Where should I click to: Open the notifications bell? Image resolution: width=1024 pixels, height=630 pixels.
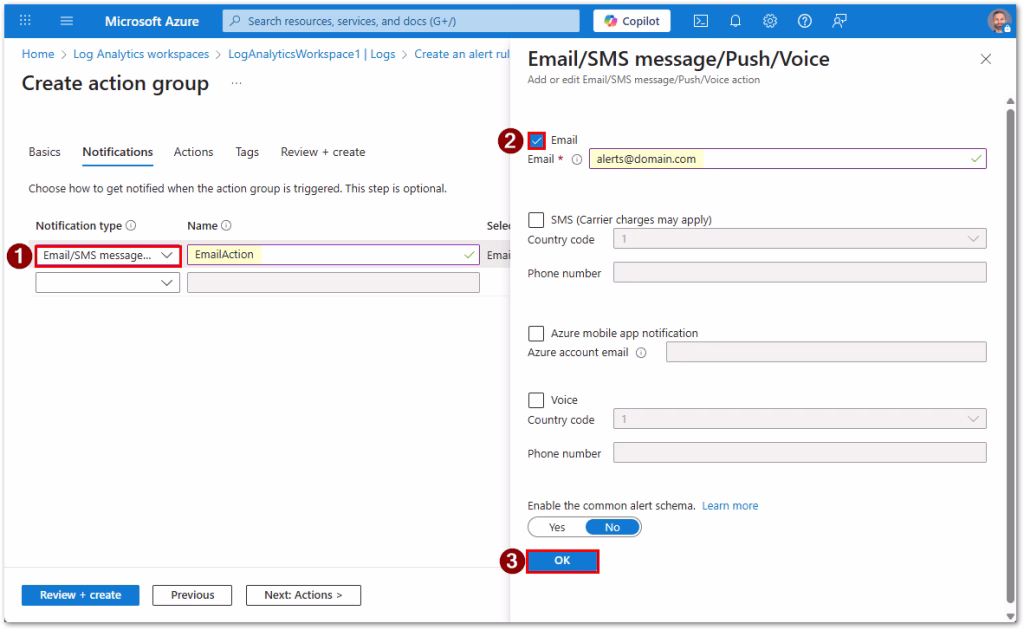[735, 21]
